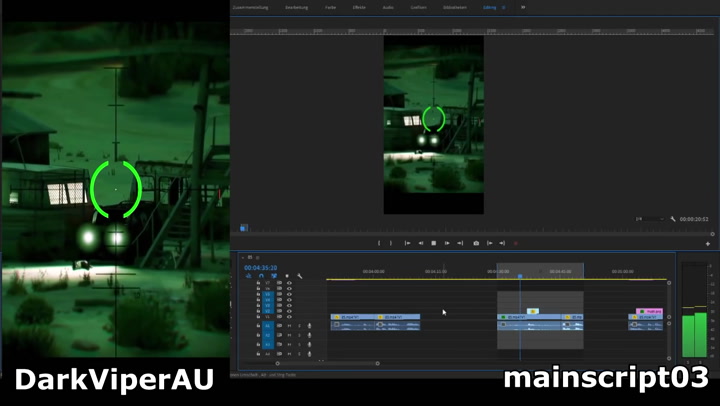
Task: Toggle sync lock on track A1
Action: coord(279,326)
